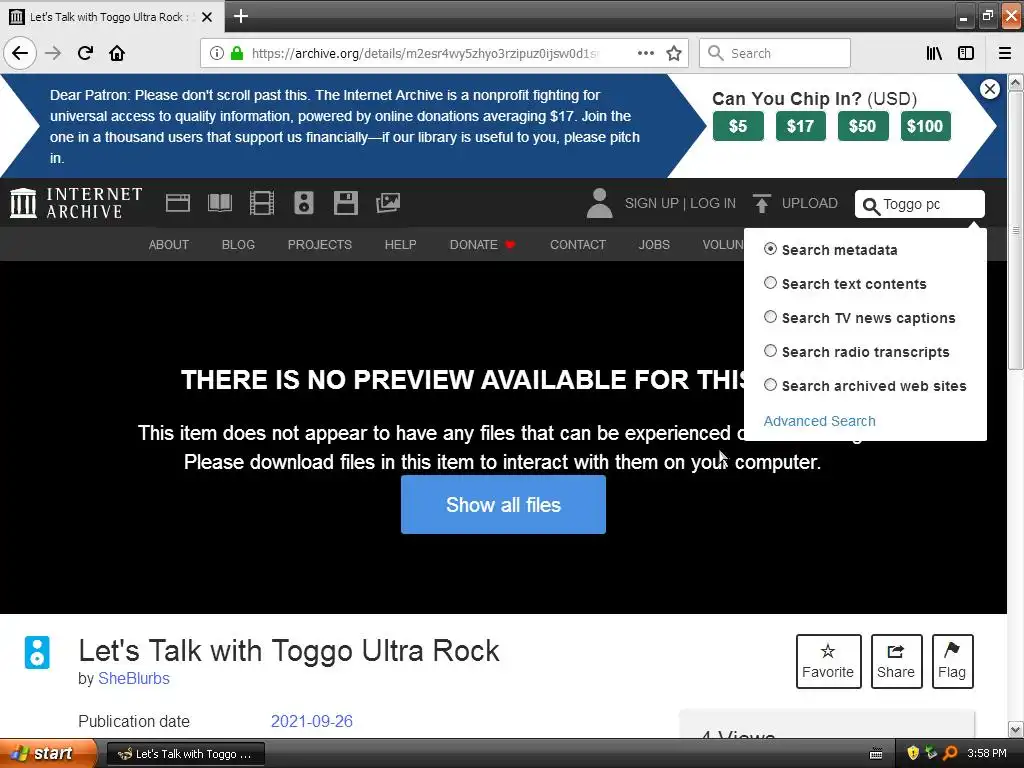
Task: Donate $17 button
Action: [x=801, y=126]
